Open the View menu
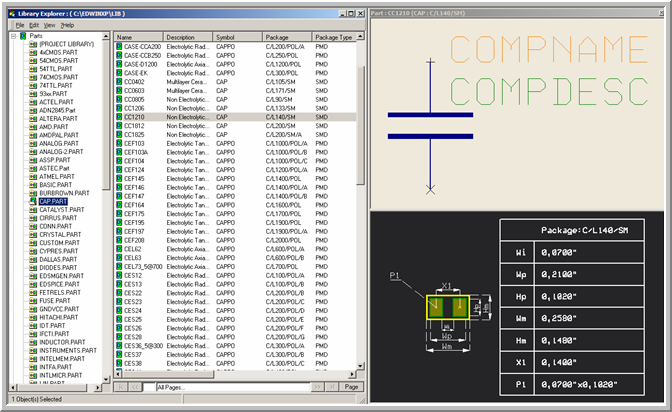The image size is (672, 412). coord(49,25)
